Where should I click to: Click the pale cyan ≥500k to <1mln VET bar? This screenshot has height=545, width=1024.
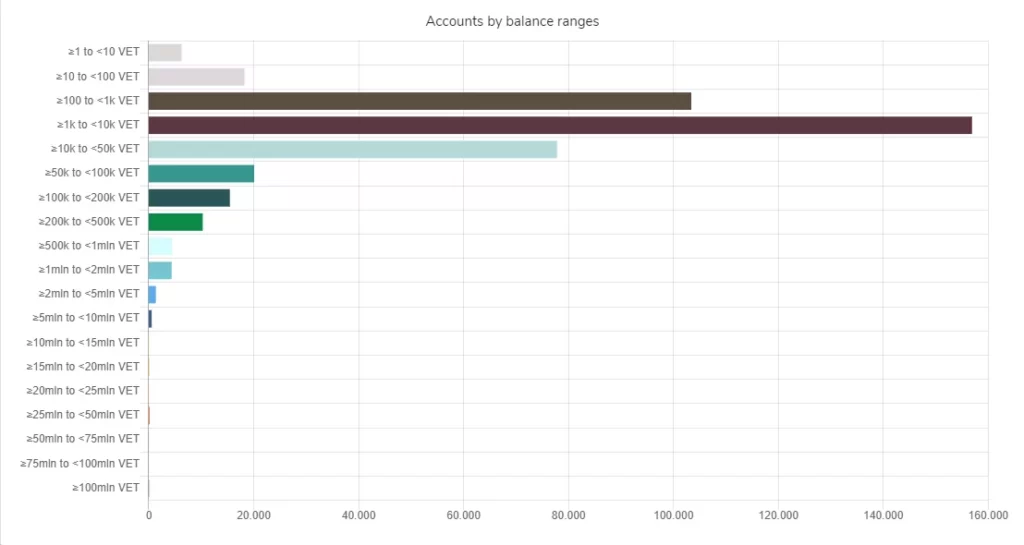160,246
